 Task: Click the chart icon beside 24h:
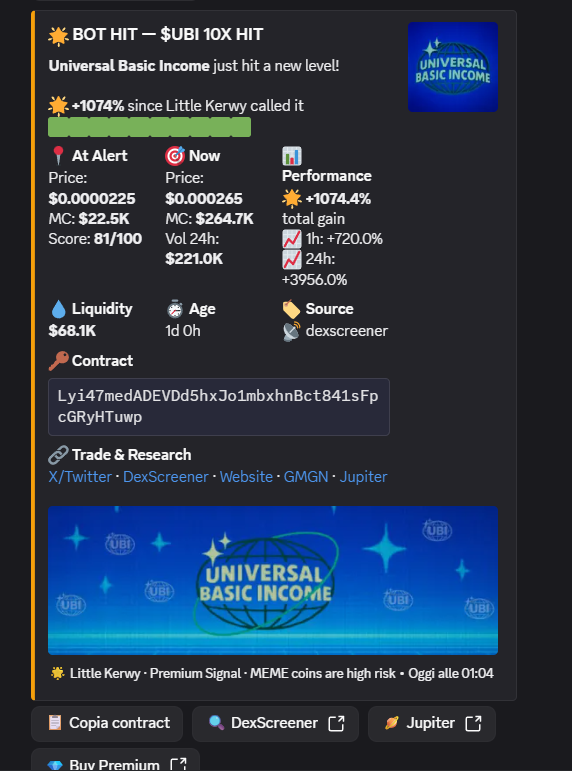292,260
